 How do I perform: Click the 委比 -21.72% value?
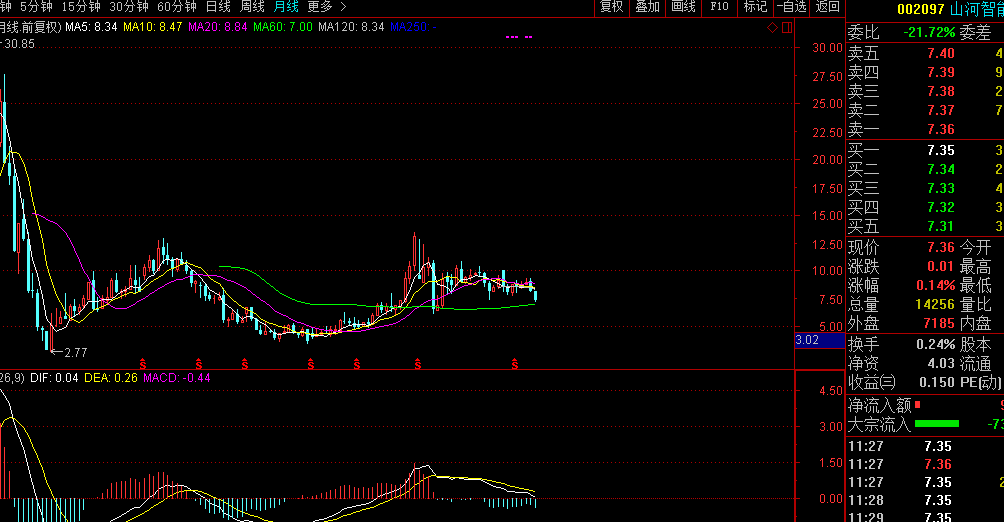pyautogui.click(x=929, y=32)
